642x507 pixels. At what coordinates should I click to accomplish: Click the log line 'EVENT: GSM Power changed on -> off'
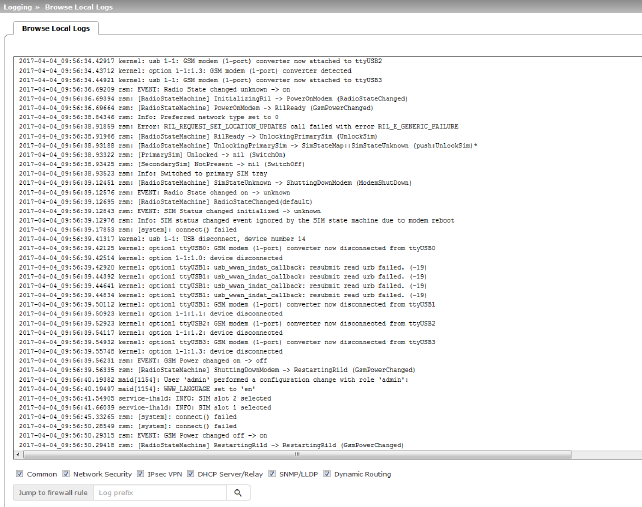pos(143,361)
